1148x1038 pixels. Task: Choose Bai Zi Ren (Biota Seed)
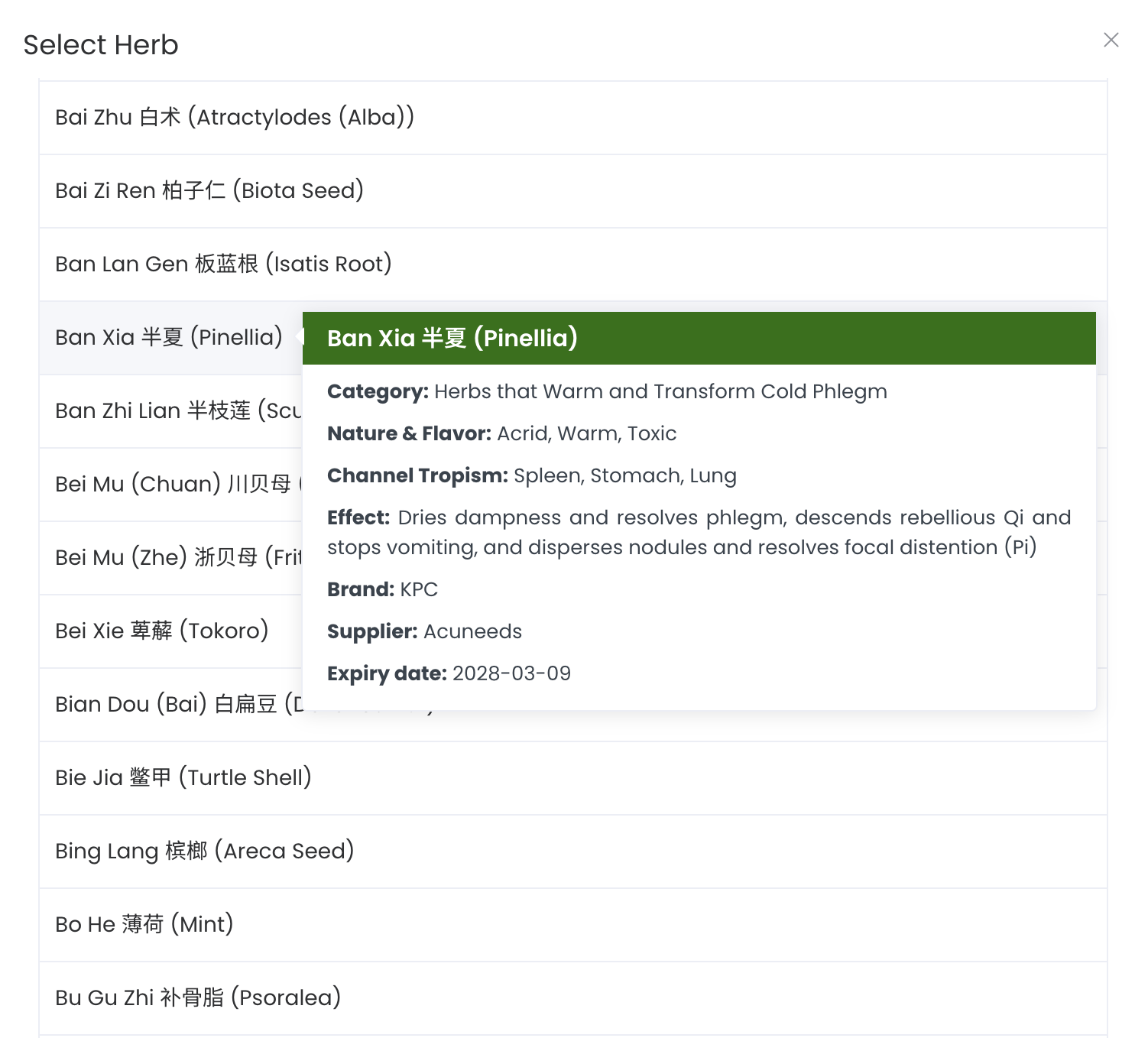pos(209,191)
